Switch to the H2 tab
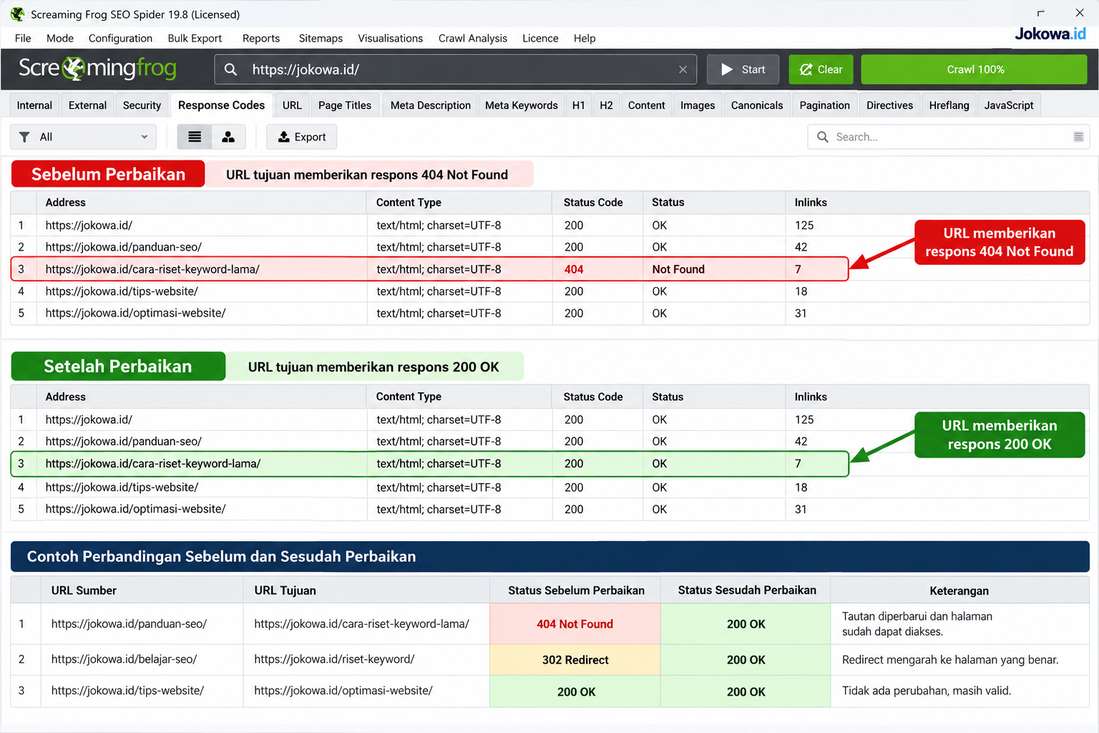 [x=606, y=105]
